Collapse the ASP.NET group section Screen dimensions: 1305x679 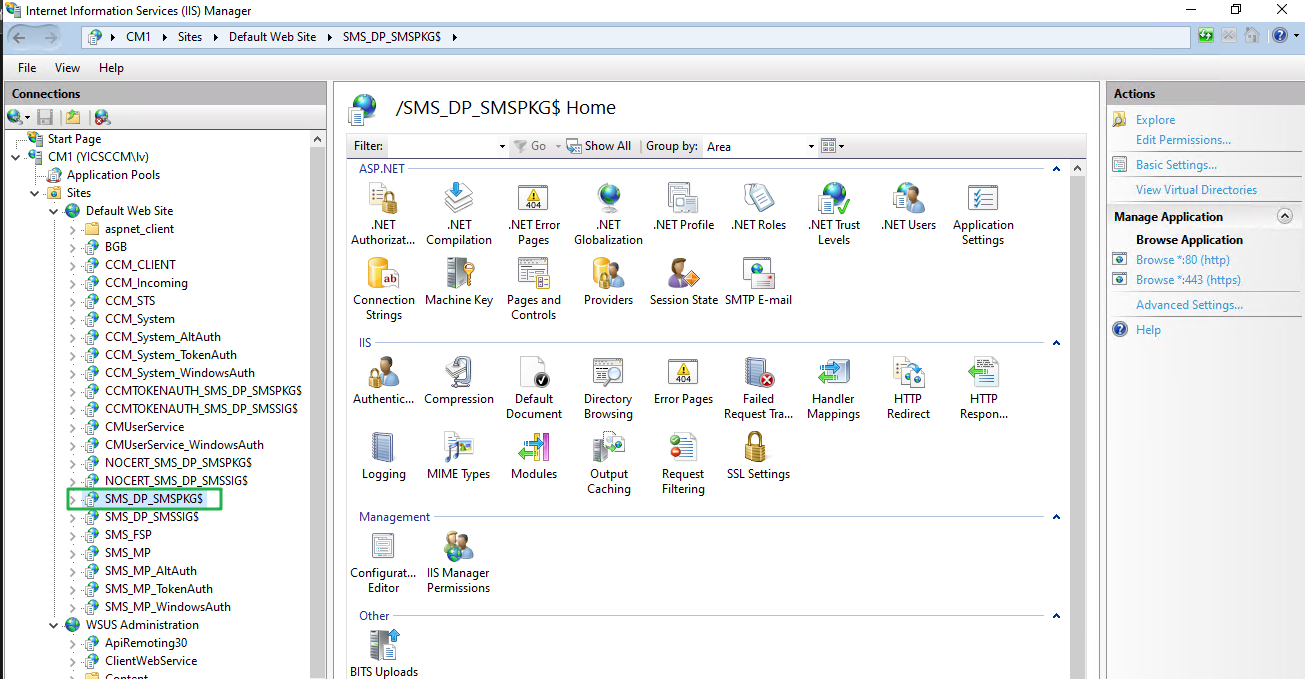click(x=1057, y=169)
